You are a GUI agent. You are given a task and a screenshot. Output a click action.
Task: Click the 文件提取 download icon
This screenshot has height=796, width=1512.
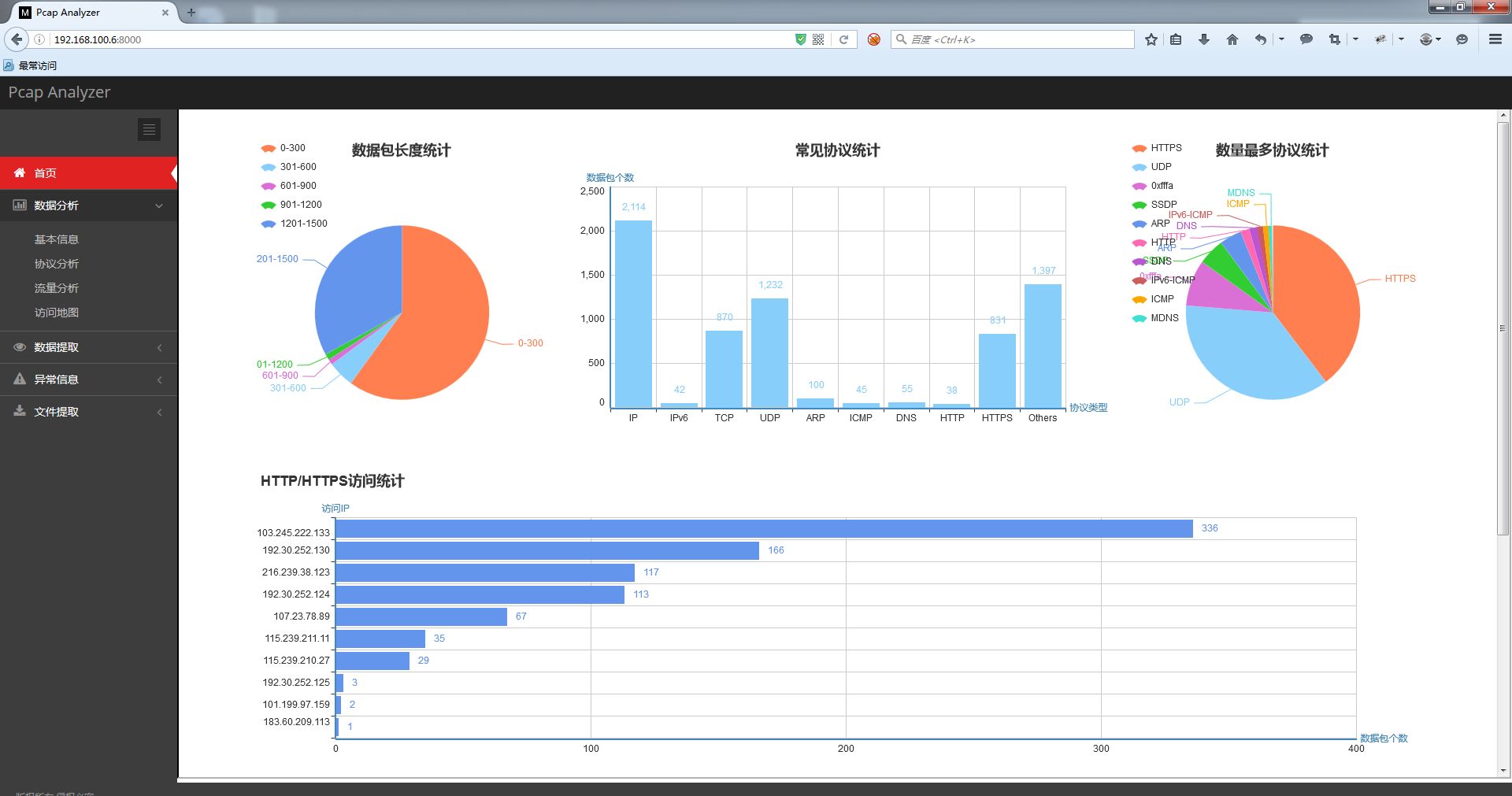click(x=20, y=411)
